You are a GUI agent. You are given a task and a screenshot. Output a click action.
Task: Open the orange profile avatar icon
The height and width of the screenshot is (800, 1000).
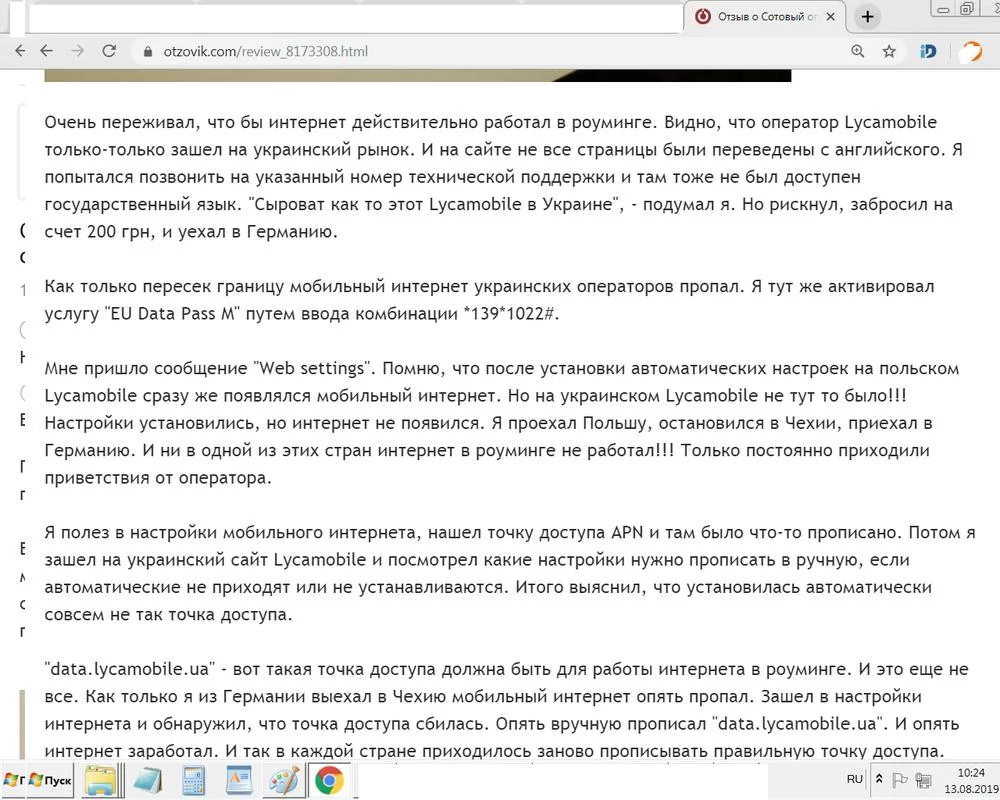click(971, 51)
